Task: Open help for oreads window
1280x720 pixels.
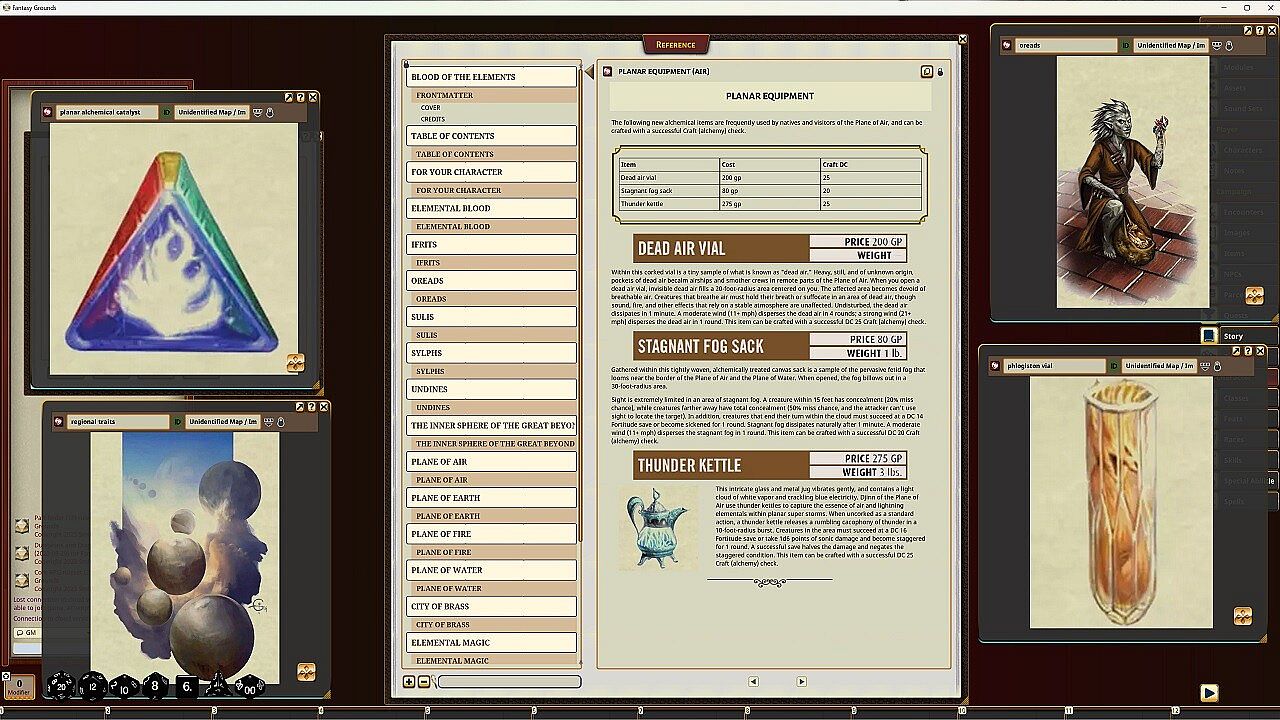Action: click(x=1260, y=30)
